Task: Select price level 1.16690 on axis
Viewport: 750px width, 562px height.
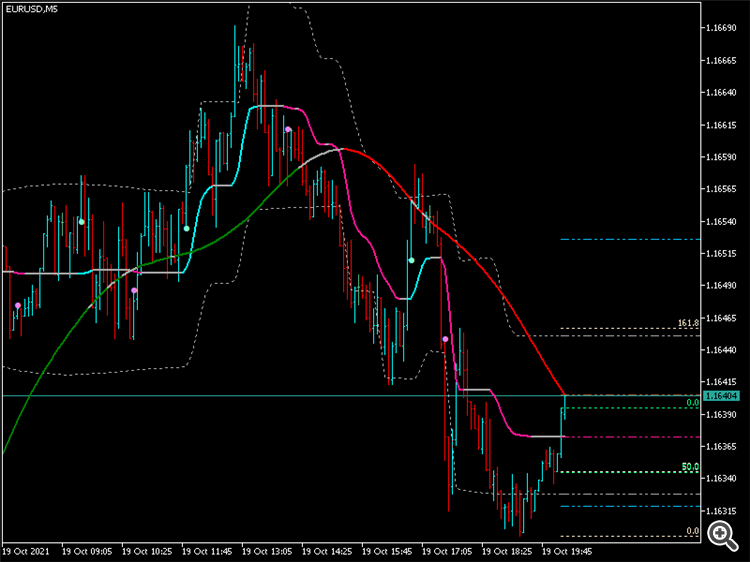Action: 721,28
